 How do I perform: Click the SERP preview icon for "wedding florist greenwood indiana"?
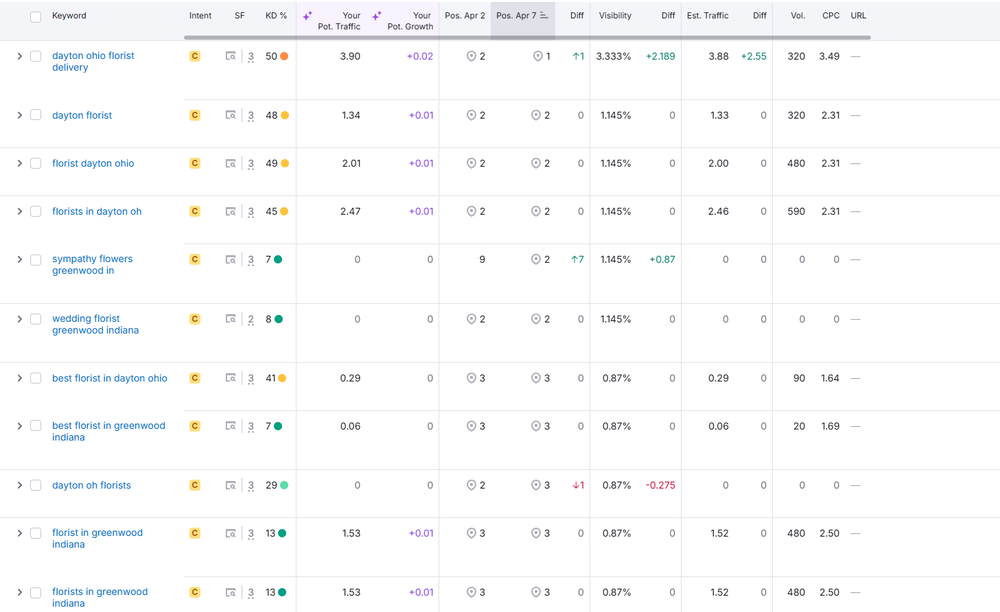[231, 319]
